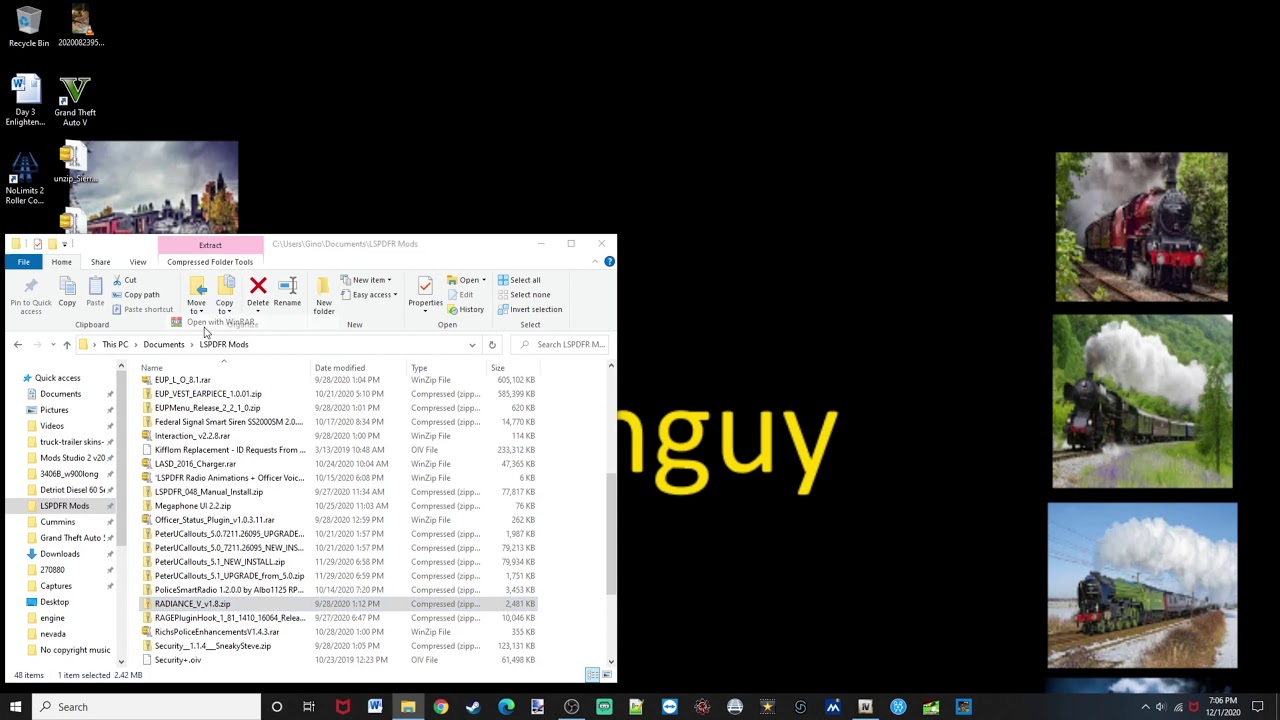Open the File menu tab
The image size is (1280, 720).
pos(23,262)
